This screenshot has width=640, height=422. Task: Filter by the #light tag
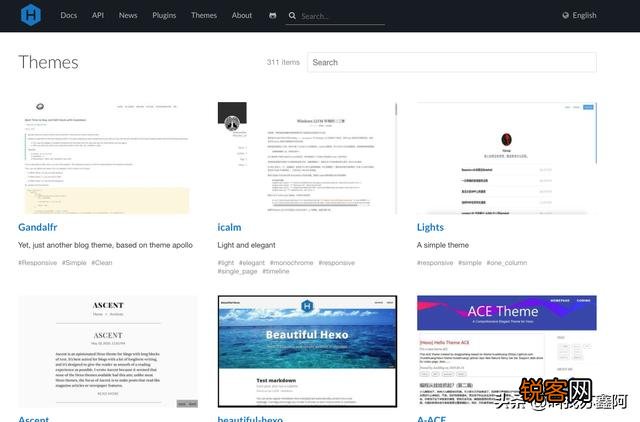[x=226, y=263]
